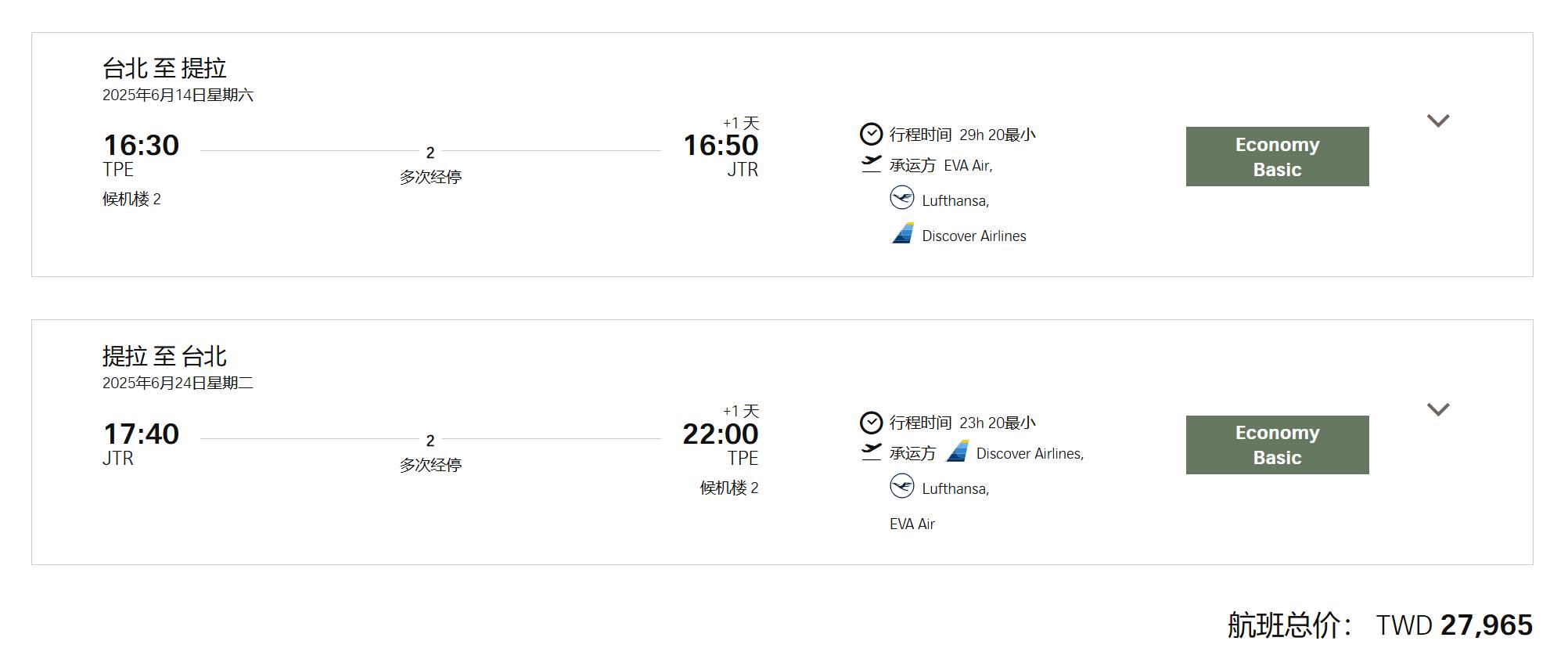This screenshot has width=1568, height=659.
Task: Click the Lufthansa logo on outbound flight
Action: click(902, 198)
